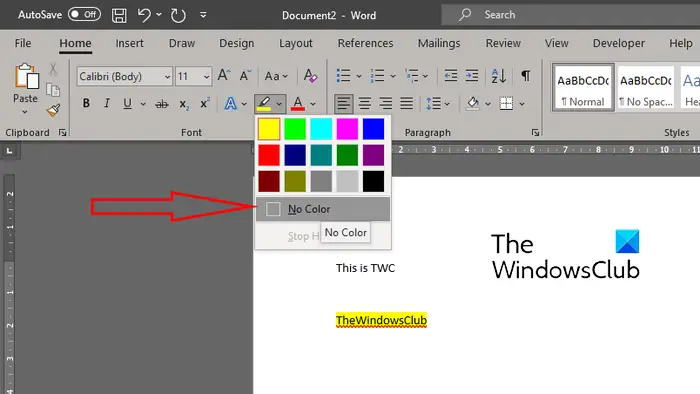700x394 pixels.
Task: Toggle Bold formatting
Action: [86, 104]
